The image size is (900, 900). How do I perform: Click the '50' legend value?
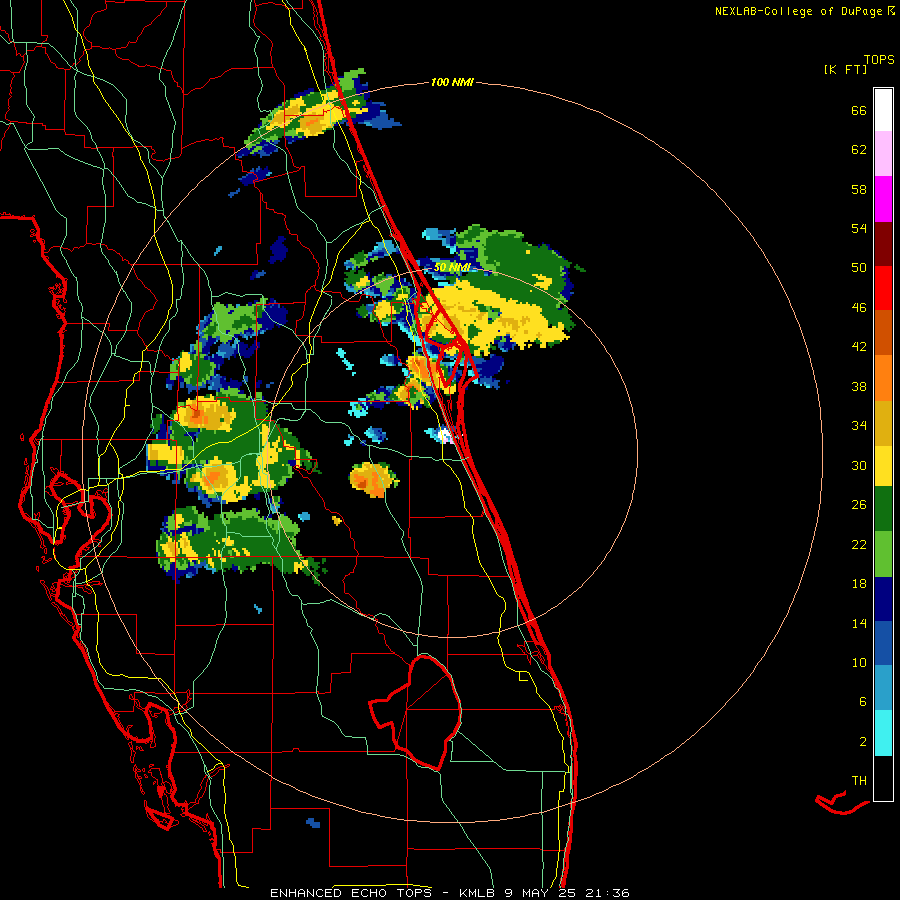(859, 268)
